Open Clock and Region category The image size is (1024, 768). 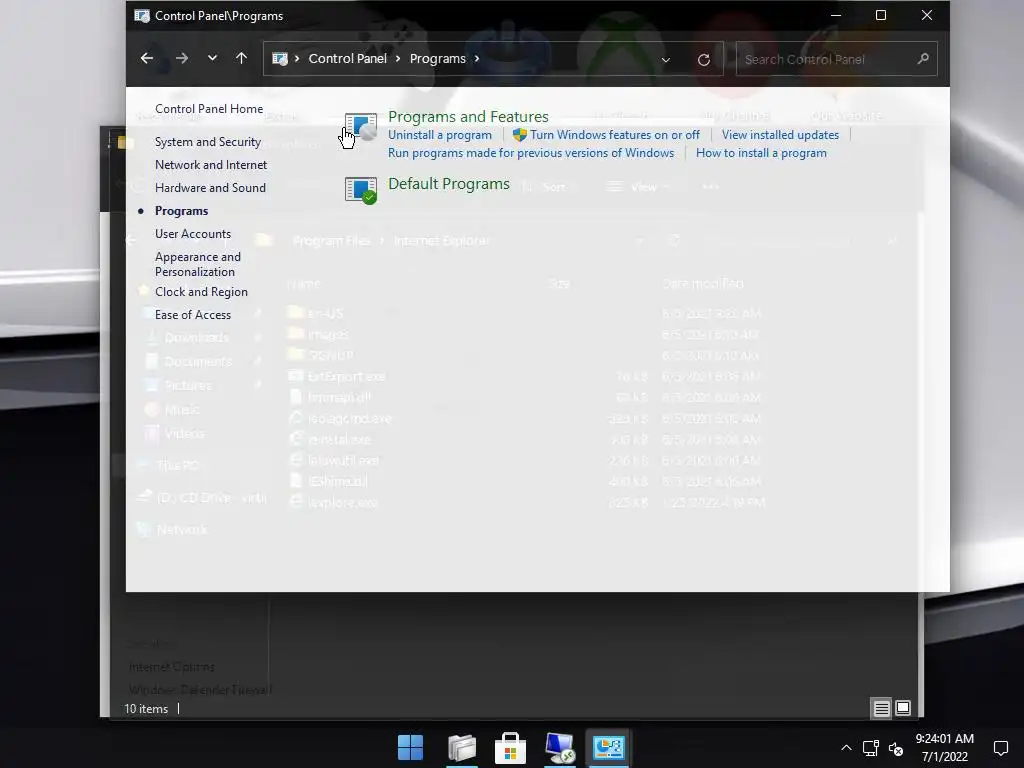(201, 292)
